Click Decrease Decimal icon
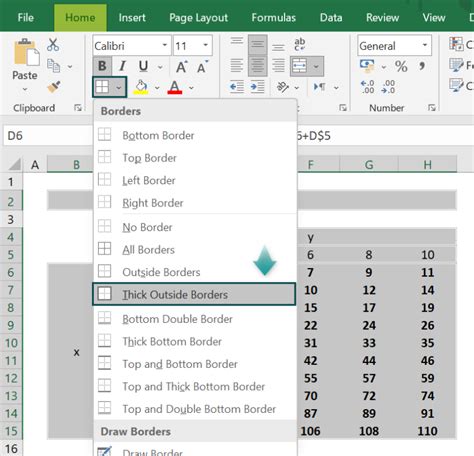The image size is (474, 456). [389, 87]
